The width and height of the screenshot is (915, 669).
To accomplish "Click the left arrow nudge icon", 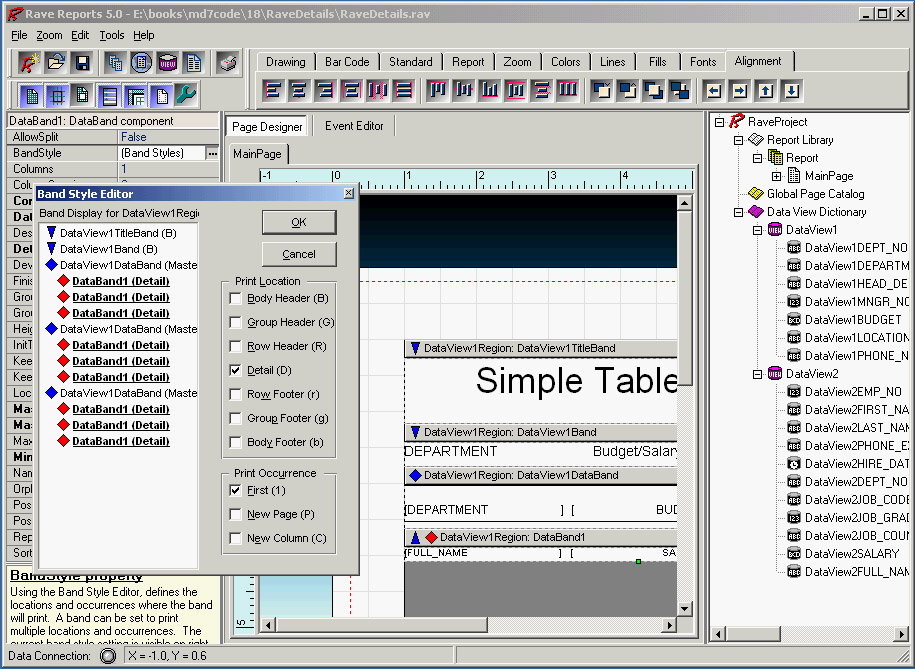I will 713,91.
